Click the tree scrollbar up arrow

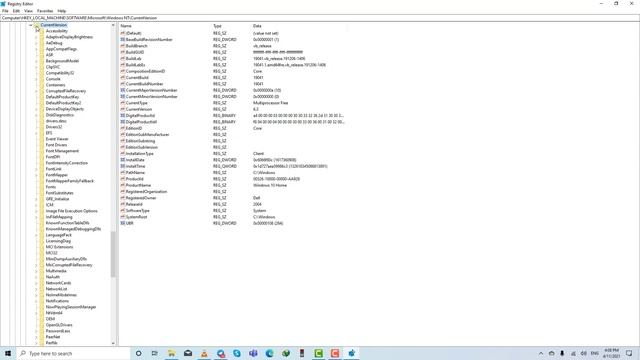pos(113,25)
